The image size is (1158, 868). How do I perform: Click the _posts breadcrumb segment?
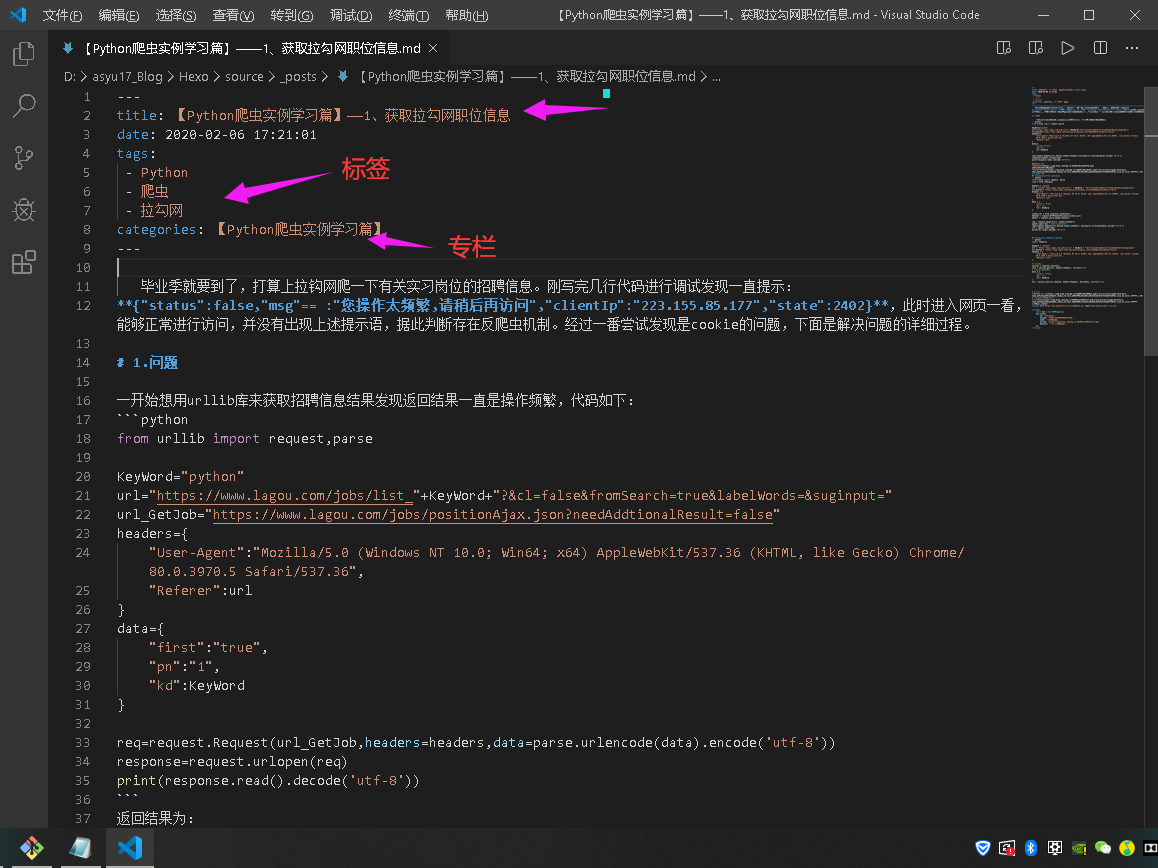[x=298, y=77]
